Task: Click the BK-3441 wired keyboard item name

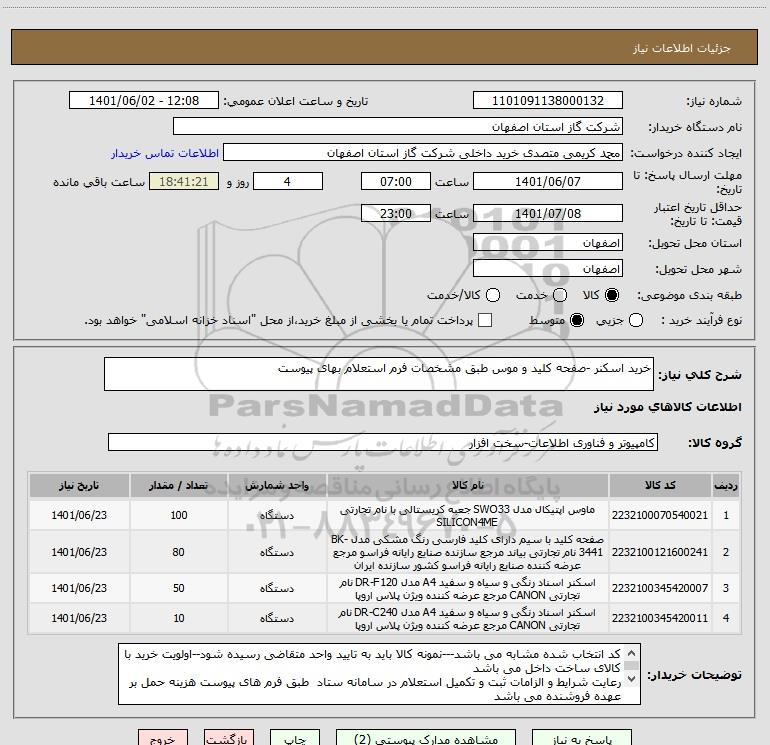Action: tap(467, 552)
